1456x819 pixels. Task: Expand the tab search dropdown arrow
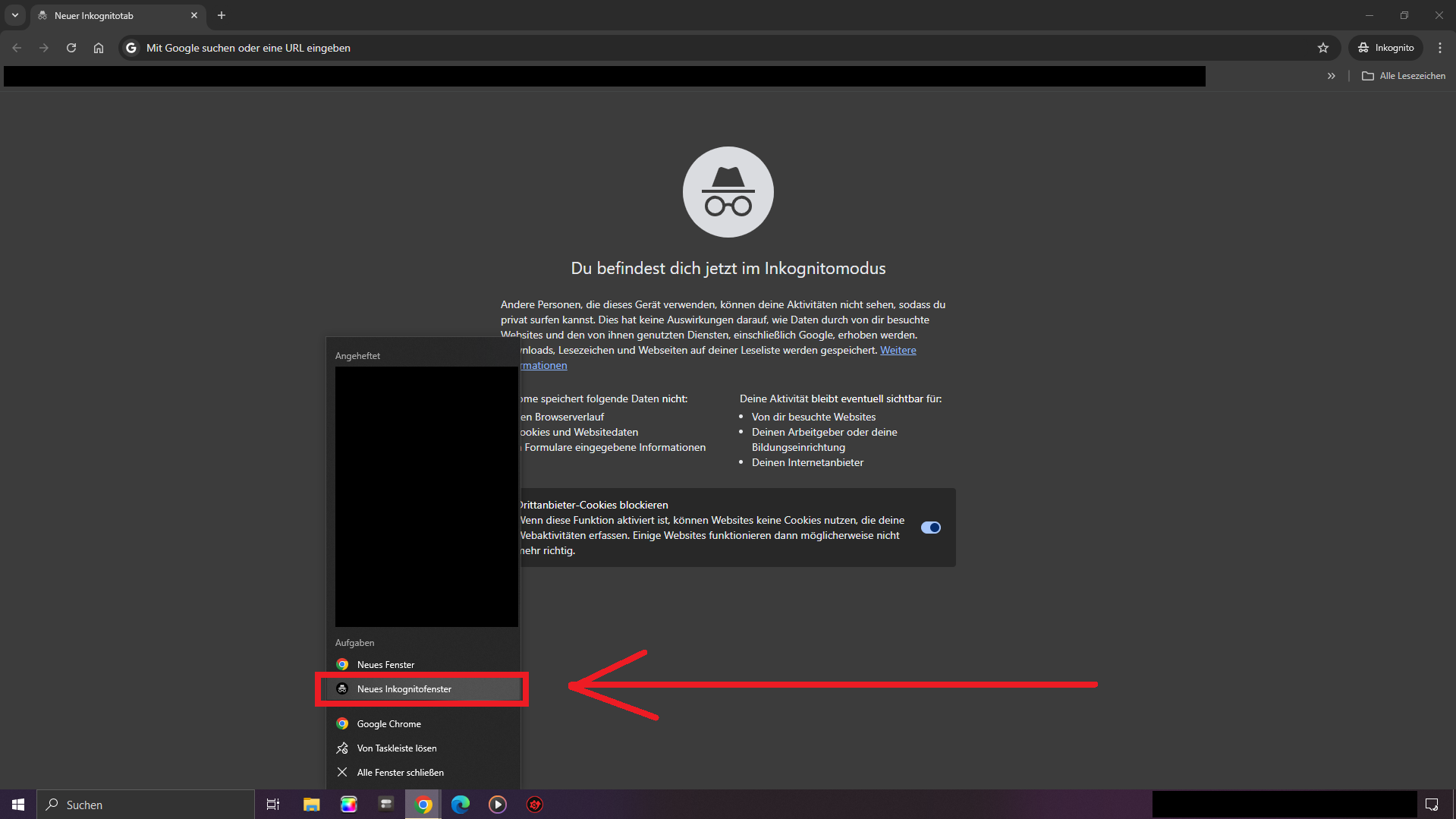coord(15,15)
